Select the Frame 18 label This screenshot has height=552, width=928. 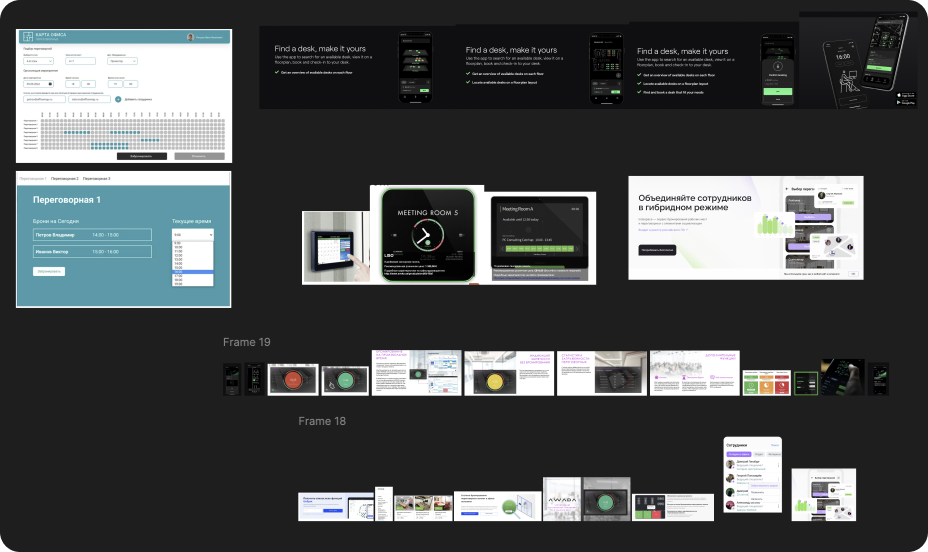tap(322, 421)
